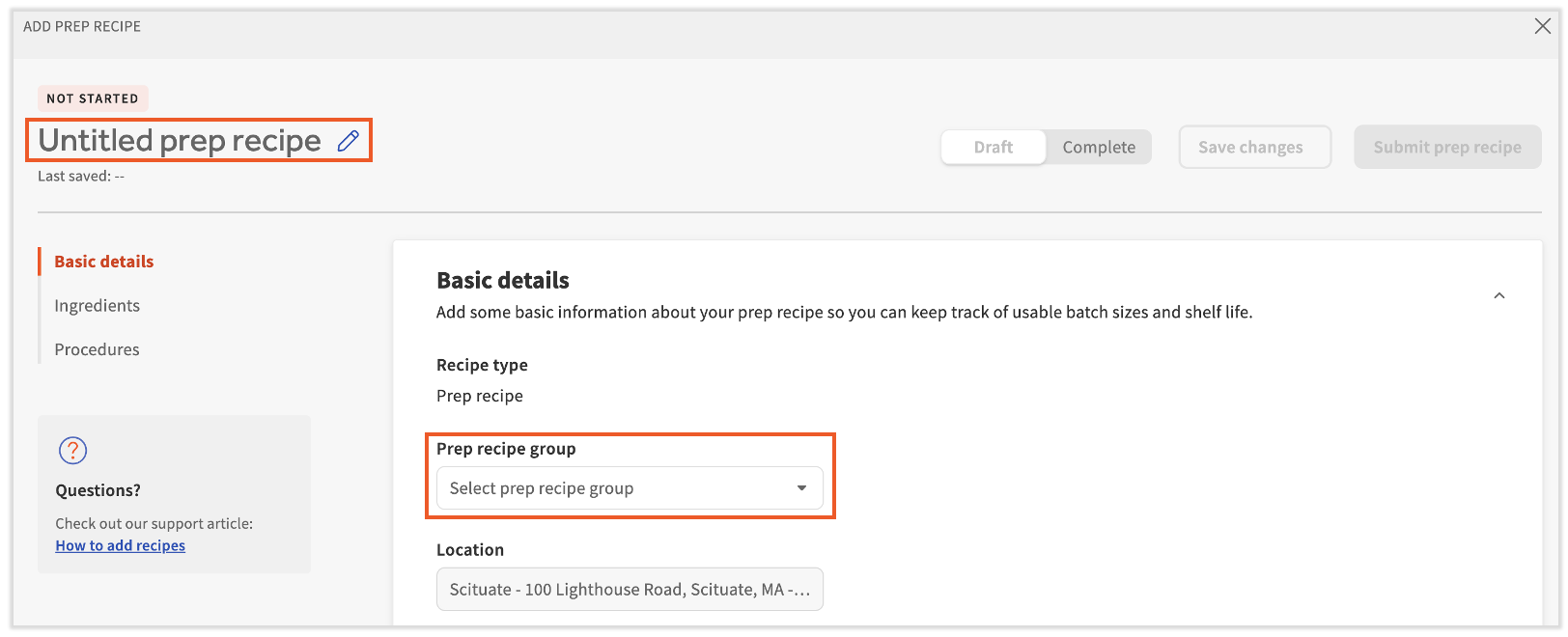The height and width of the screenshot is (637, 1568).
Task: Click the caret arrow in prep recipe group selector
Action: click(x=801, y=488)
